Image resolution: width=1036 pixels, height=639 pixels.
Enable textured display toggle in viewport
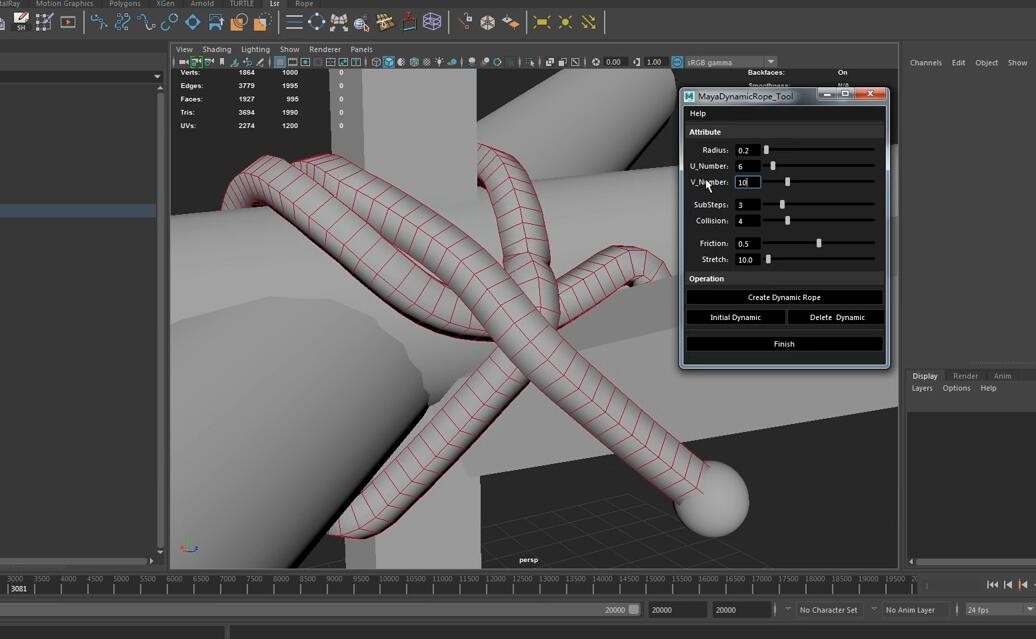point(414,62)
